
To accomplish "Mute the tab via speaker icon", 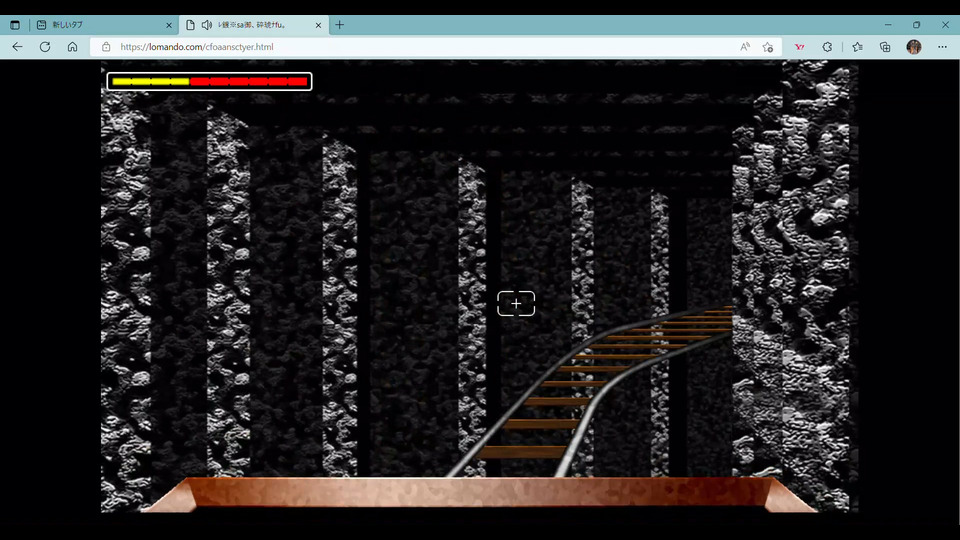I will tap(207, 25).
